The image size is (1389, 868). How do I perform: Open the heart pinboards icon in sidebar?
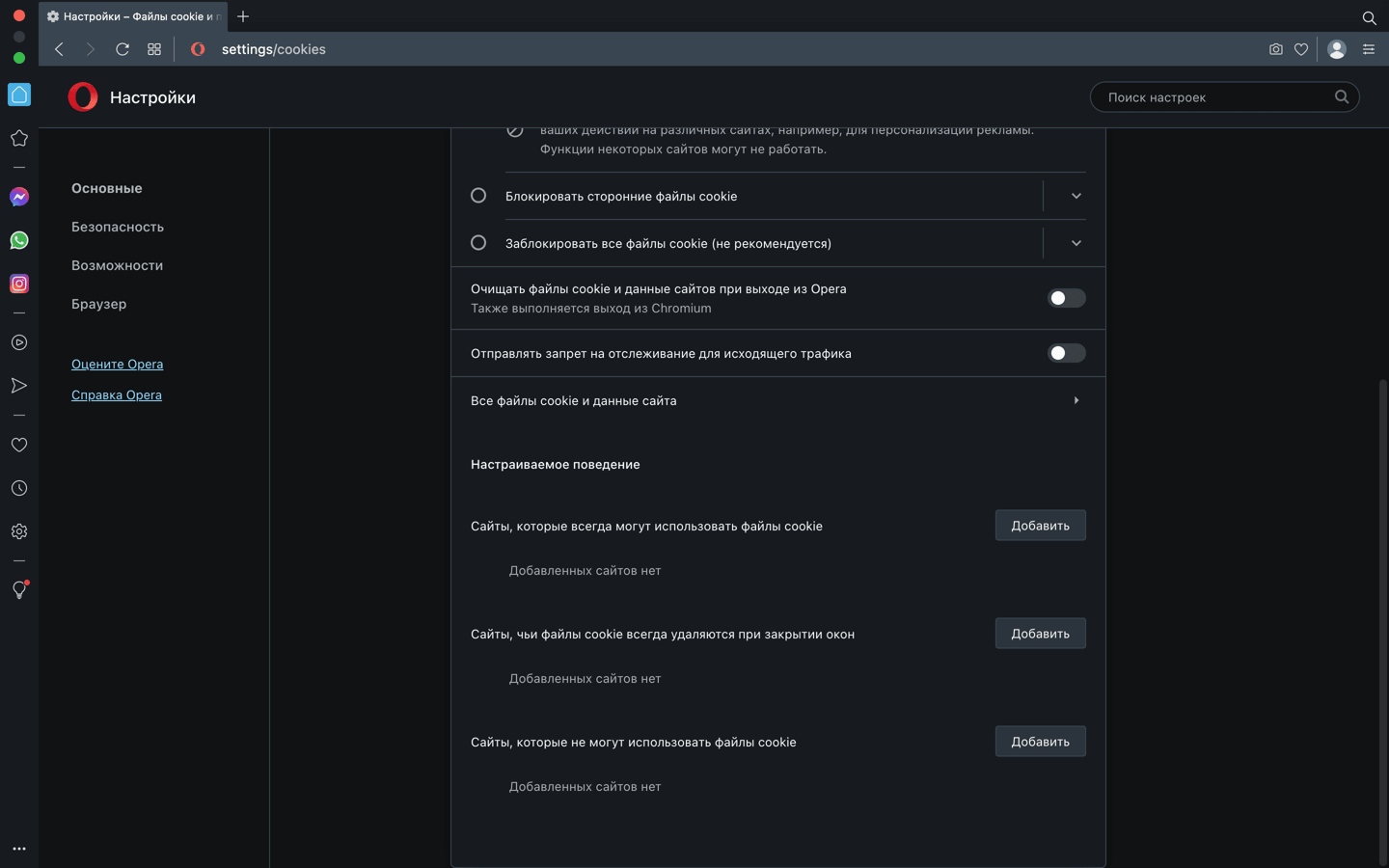(19, 445)
